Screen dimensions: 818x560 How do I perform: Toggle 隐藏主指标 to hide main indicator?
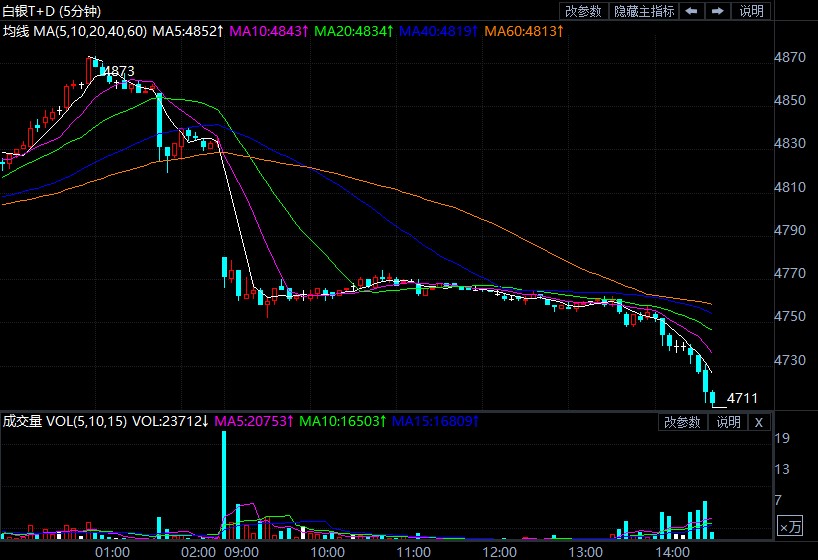click(x=644, y=11)
